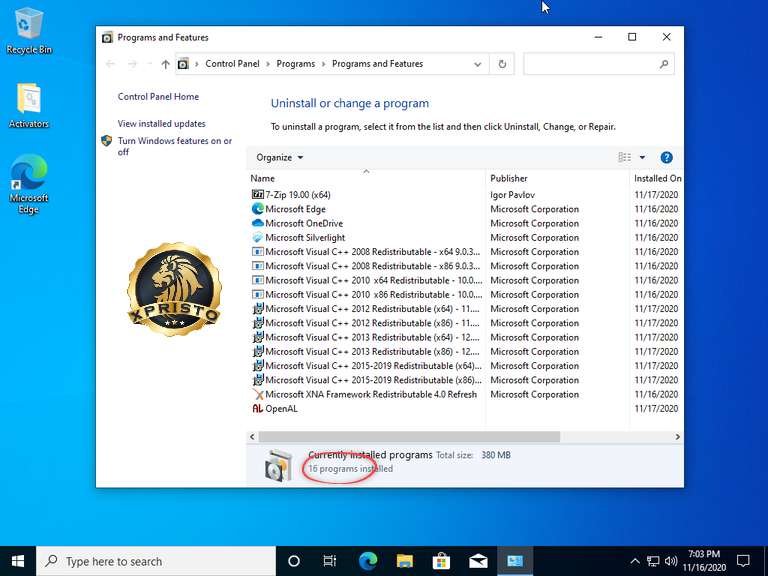Viewport: 768px width, 576px height.
Task: Click the Microsoft Edge entry icon in list
Action: click(258, 209)
